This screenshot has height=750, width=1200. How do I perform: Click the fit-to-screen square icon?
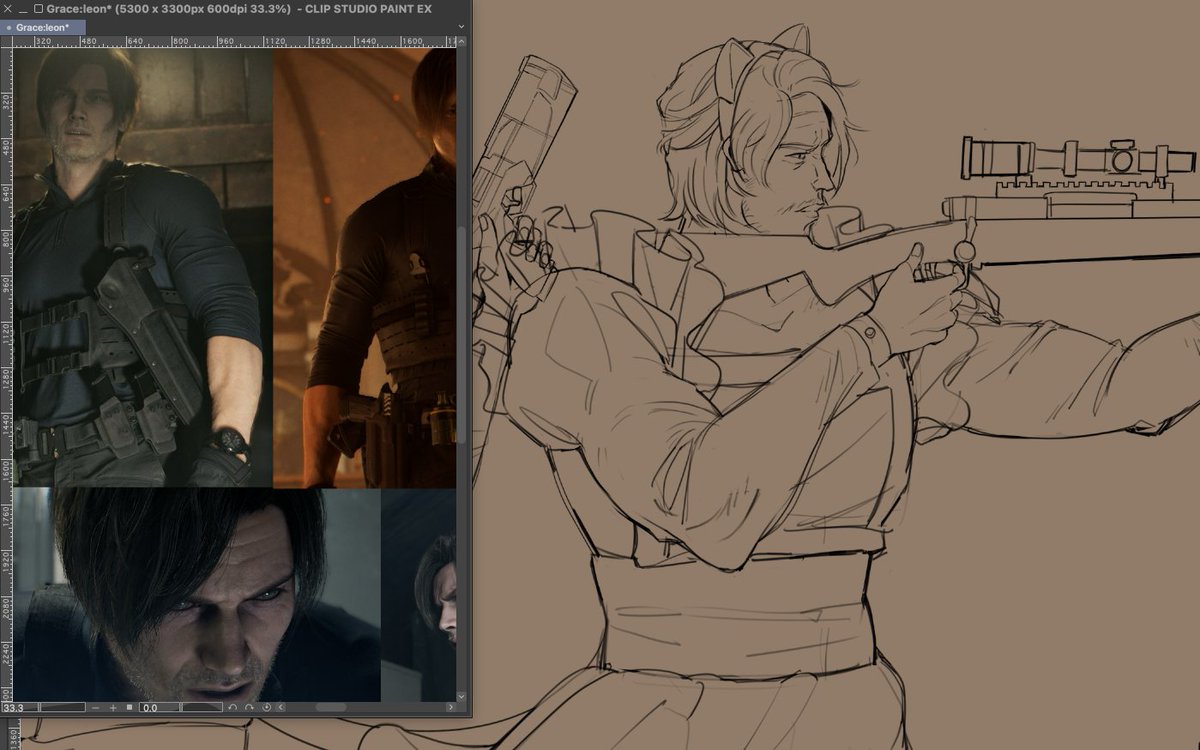tap(129, 707)
